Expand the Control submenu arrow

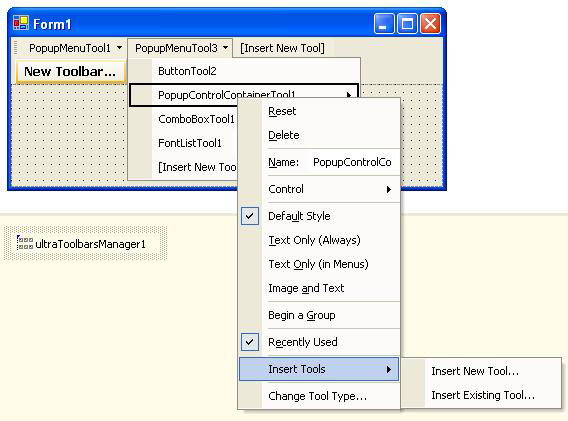pos(389,189)
